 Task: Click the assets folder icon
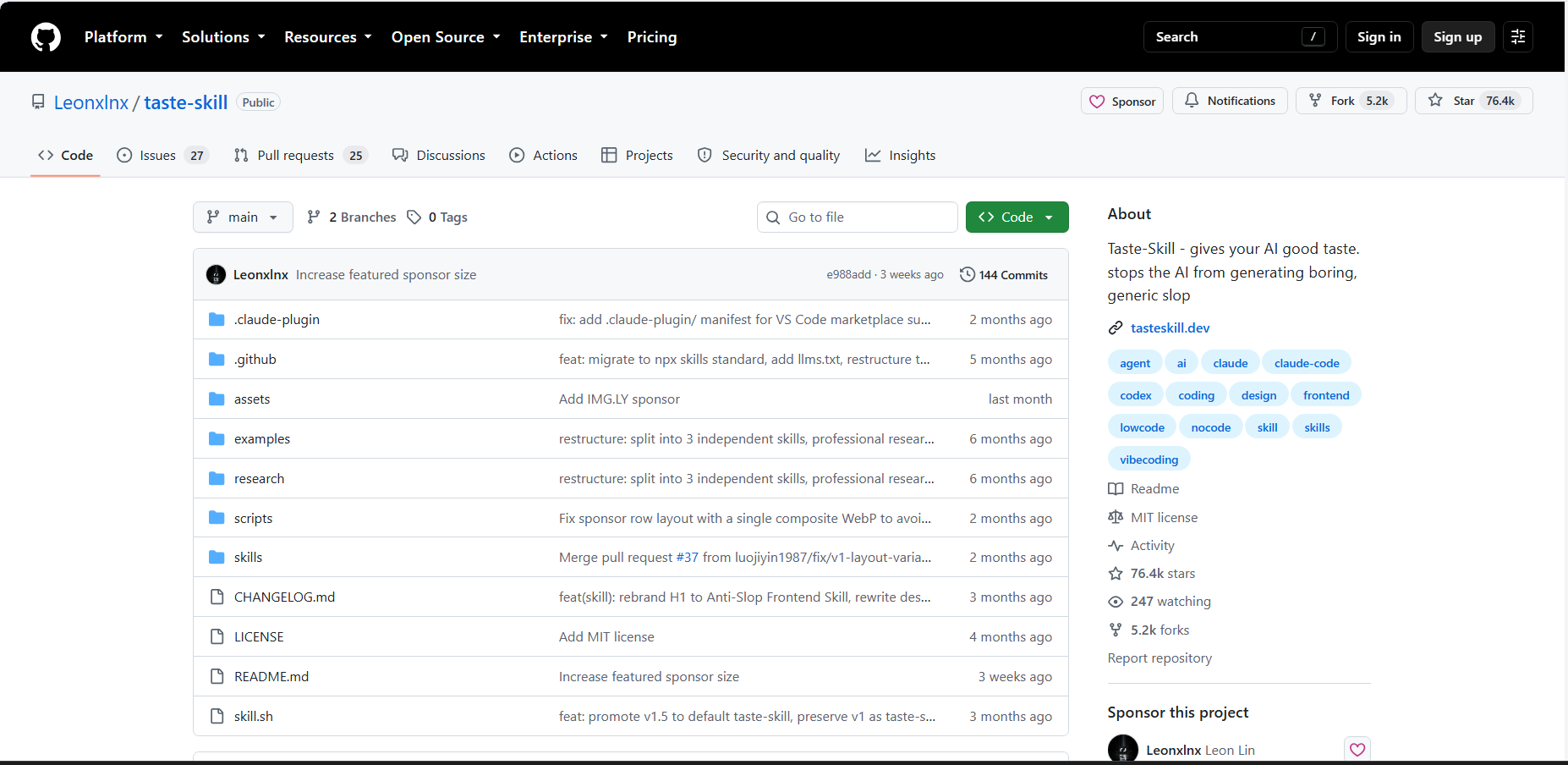coord(217,399)
